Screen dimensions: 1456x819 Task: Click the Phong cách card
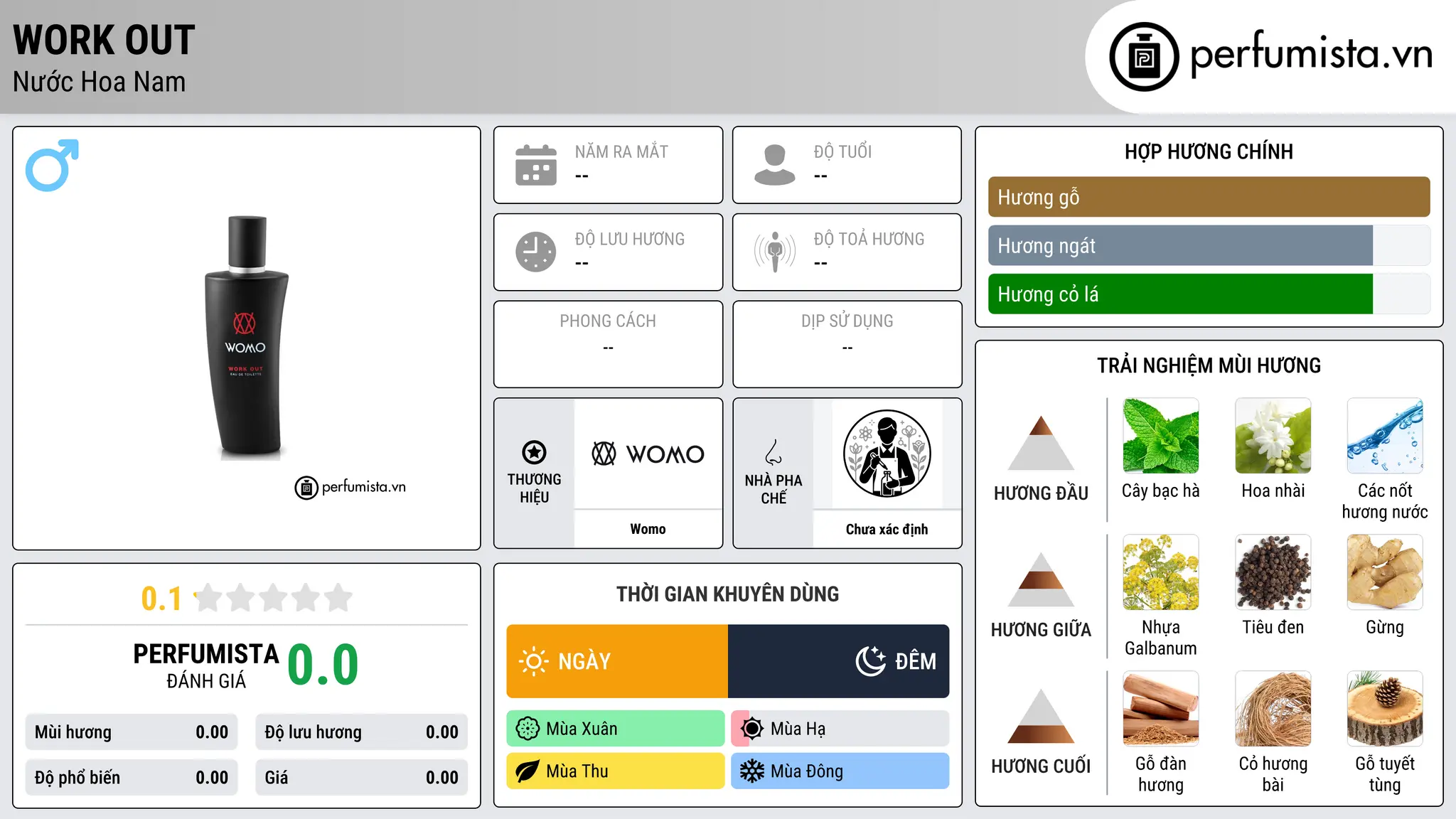(x=609, y=344)
